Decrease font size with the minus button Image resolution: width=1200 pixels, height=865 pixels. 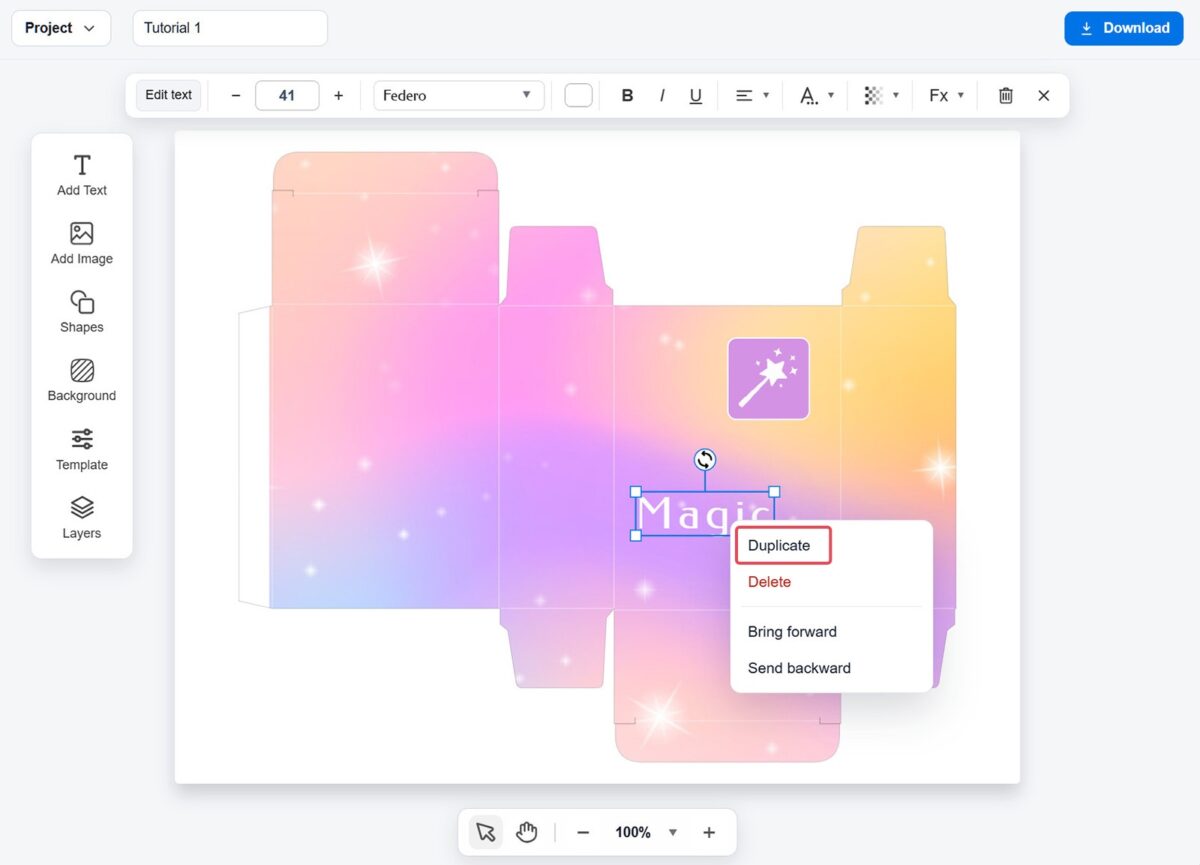tap(236, 96)
